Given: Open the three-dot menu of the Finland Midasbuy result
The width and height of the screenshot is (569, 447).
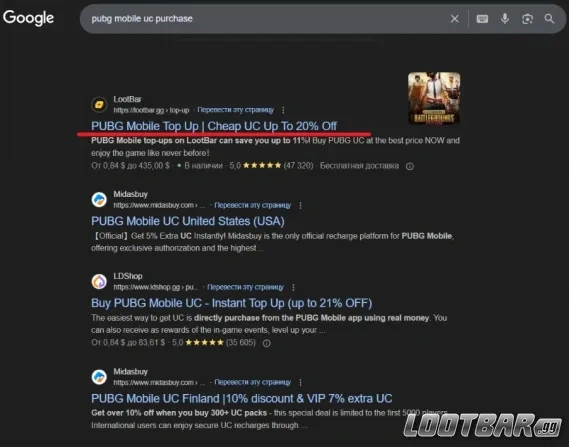Looking at the screenshot, I should click(300, 382).
